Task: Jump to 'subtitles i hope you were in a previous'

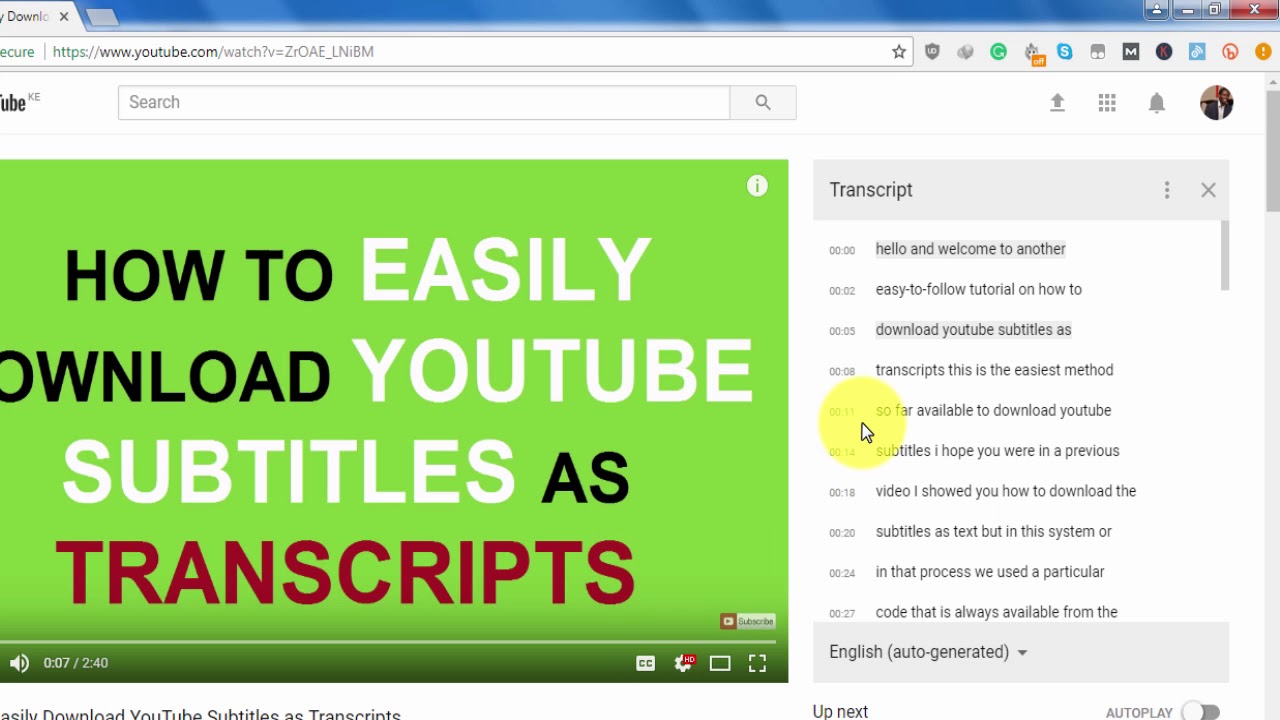Action: [998, 451]
